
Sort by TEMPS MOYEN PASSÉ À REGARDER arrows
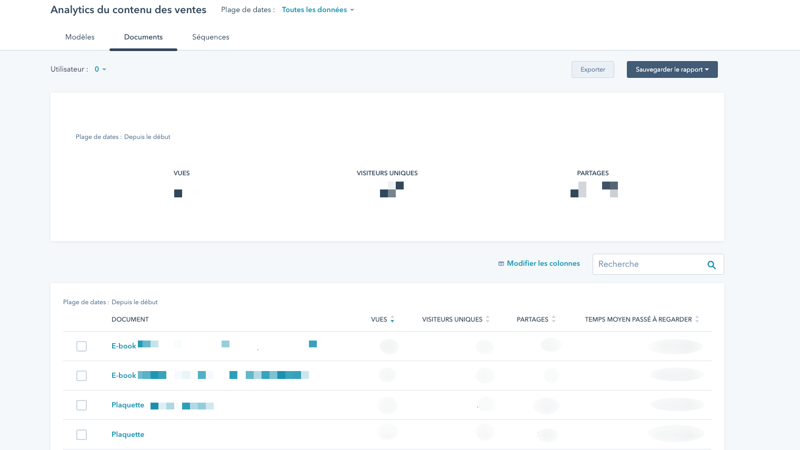(x=697, y=319)
